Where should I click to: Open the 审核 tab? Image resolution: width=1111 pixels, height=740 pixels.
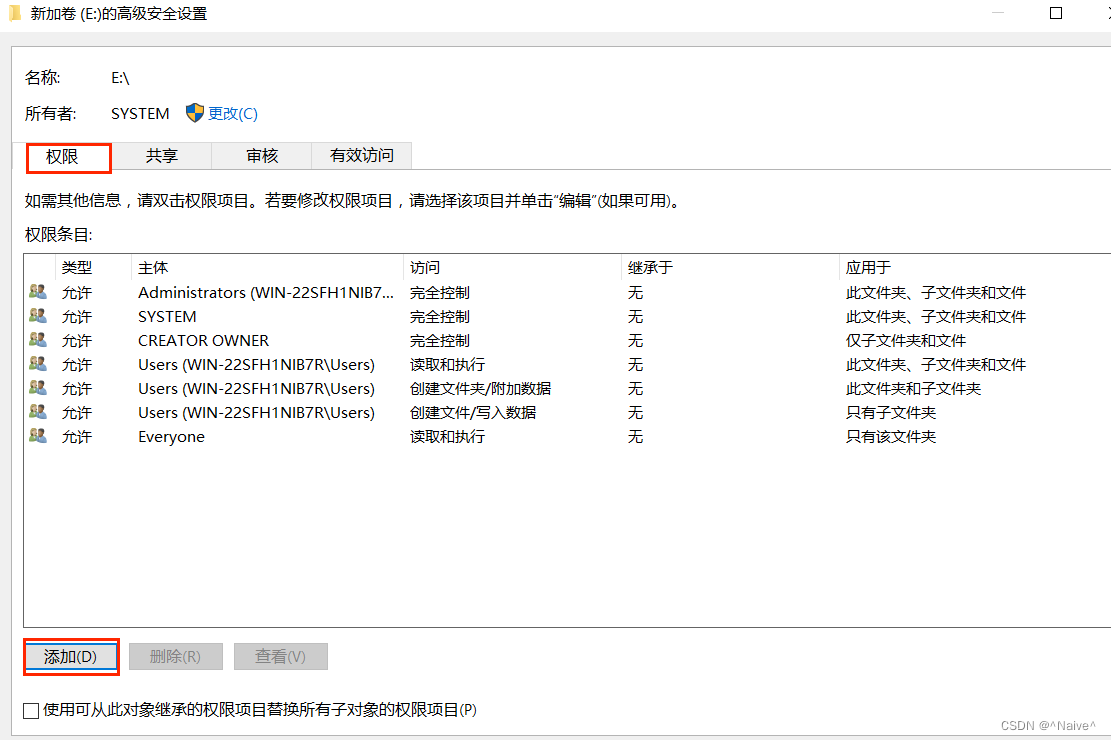point(262,156)
